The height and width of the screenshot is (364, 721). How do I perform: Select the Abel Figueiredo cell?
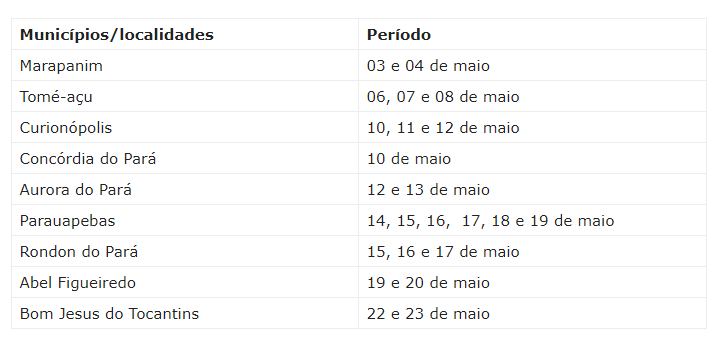(185, 283)
